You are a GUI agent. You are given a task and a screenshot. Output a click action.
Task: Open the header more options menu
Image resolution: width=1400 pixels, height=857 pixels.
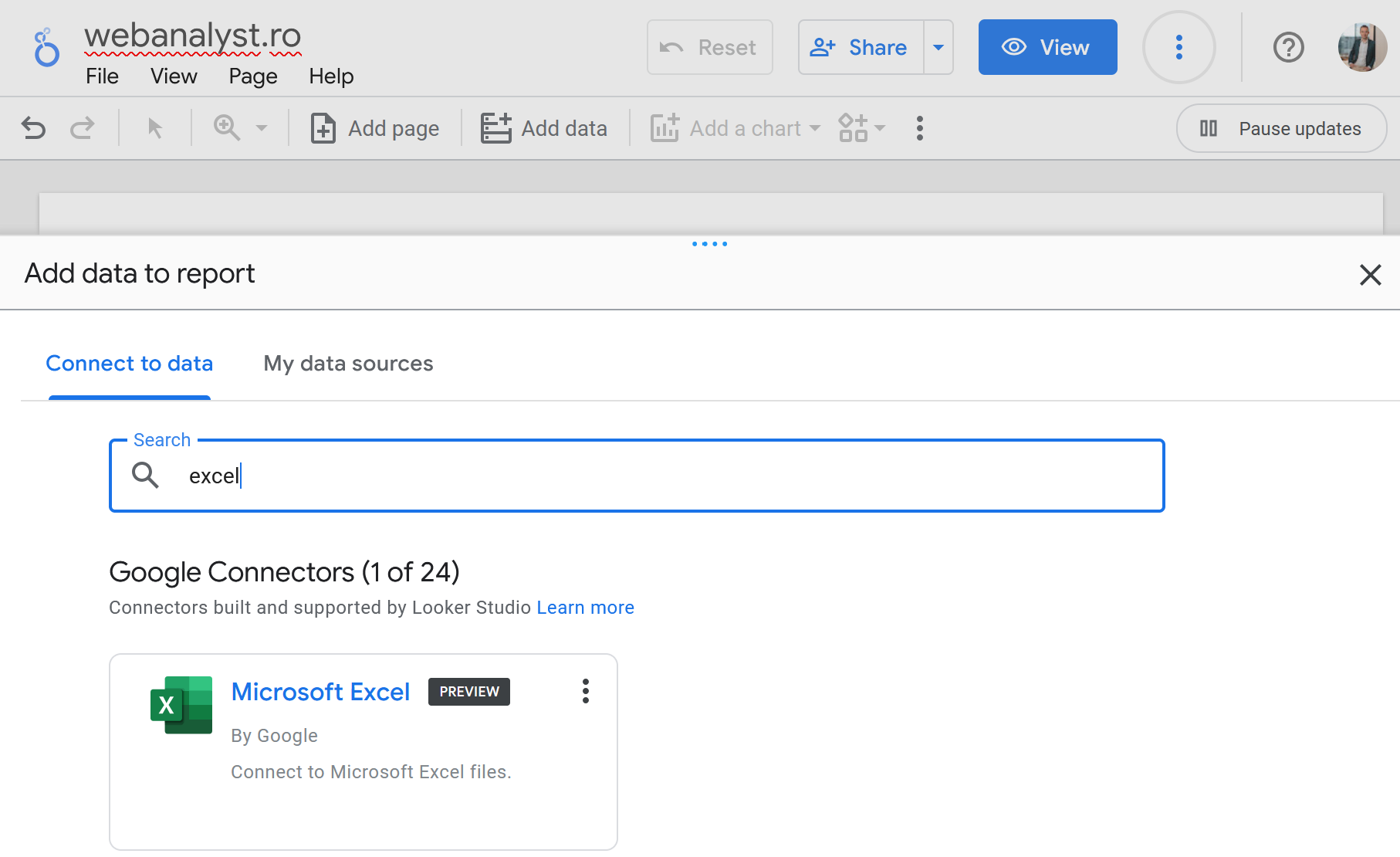[x=1179, y=47]
